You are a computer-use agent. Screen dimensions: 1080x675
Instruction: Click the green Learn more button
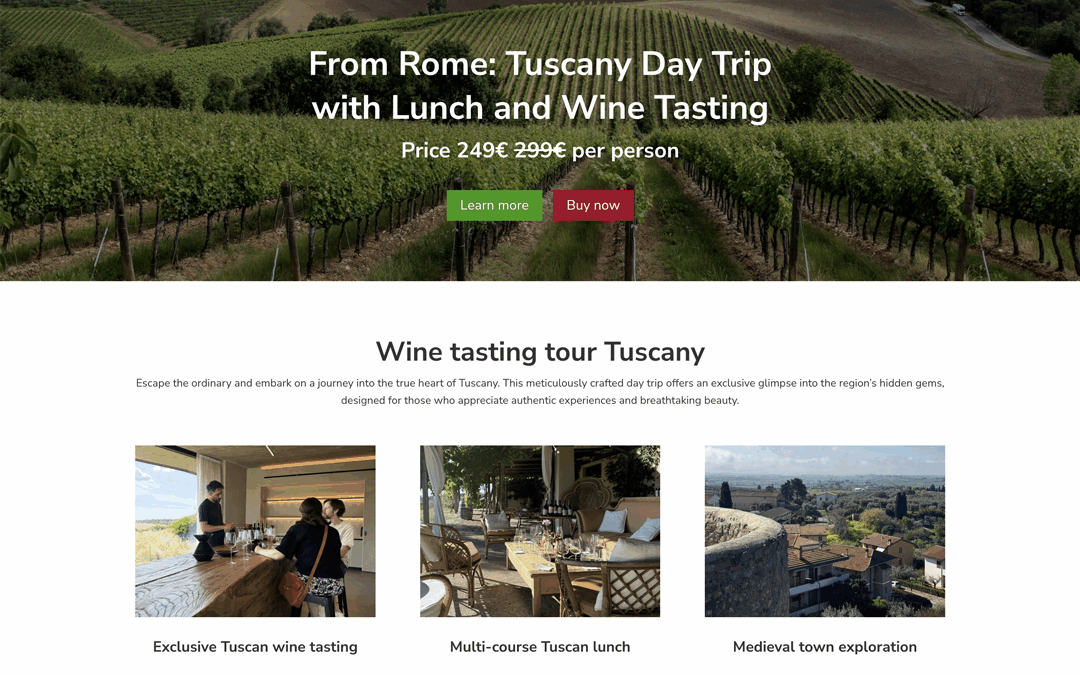pyautogui.click(x=494, y=205)
